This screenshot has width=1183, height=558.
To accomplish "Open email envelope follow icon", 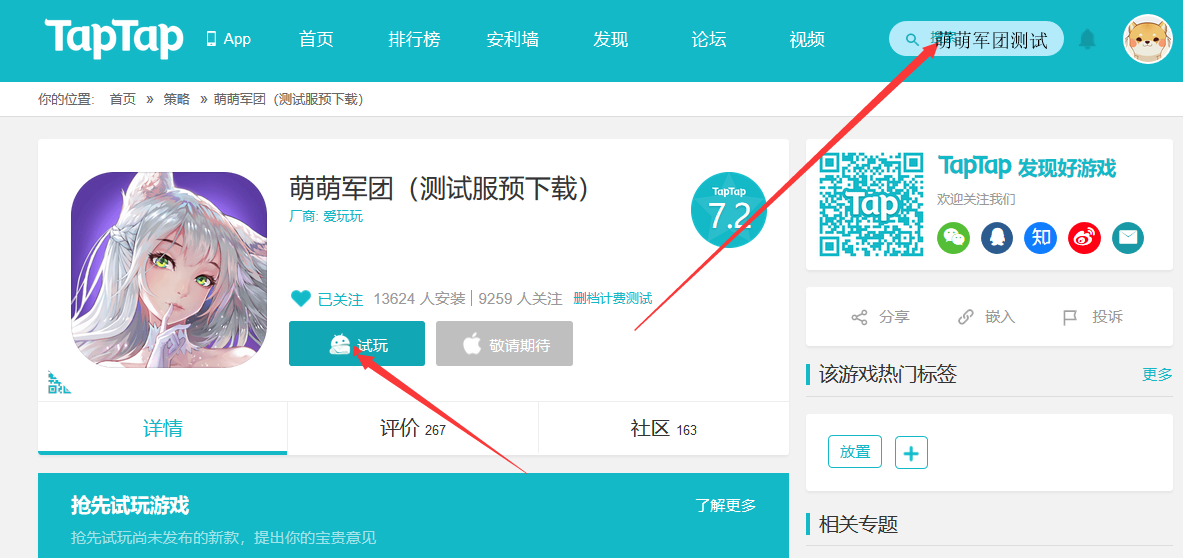I will click(1127, 238).
